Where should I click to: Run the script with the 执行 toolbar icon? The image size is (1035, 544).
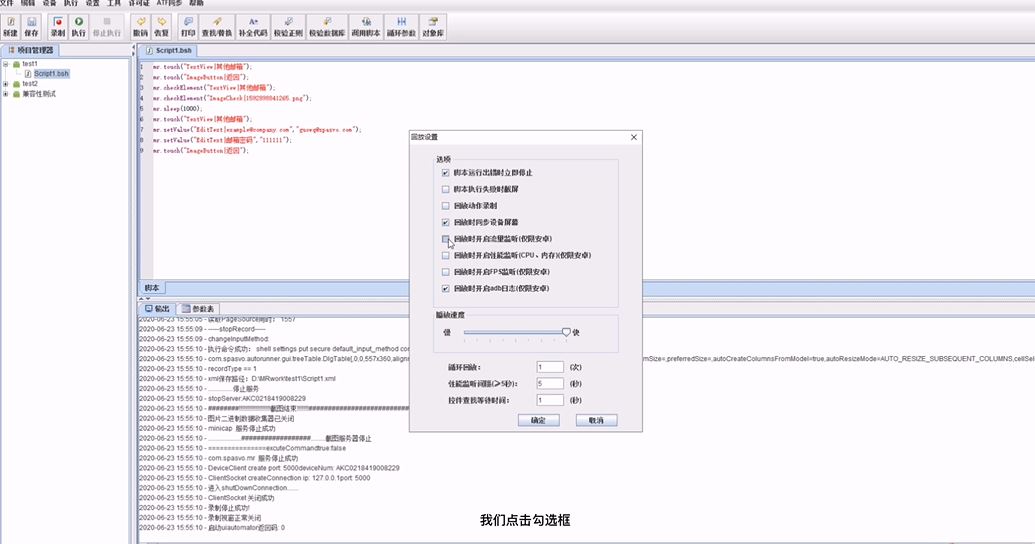coord(79,26)
